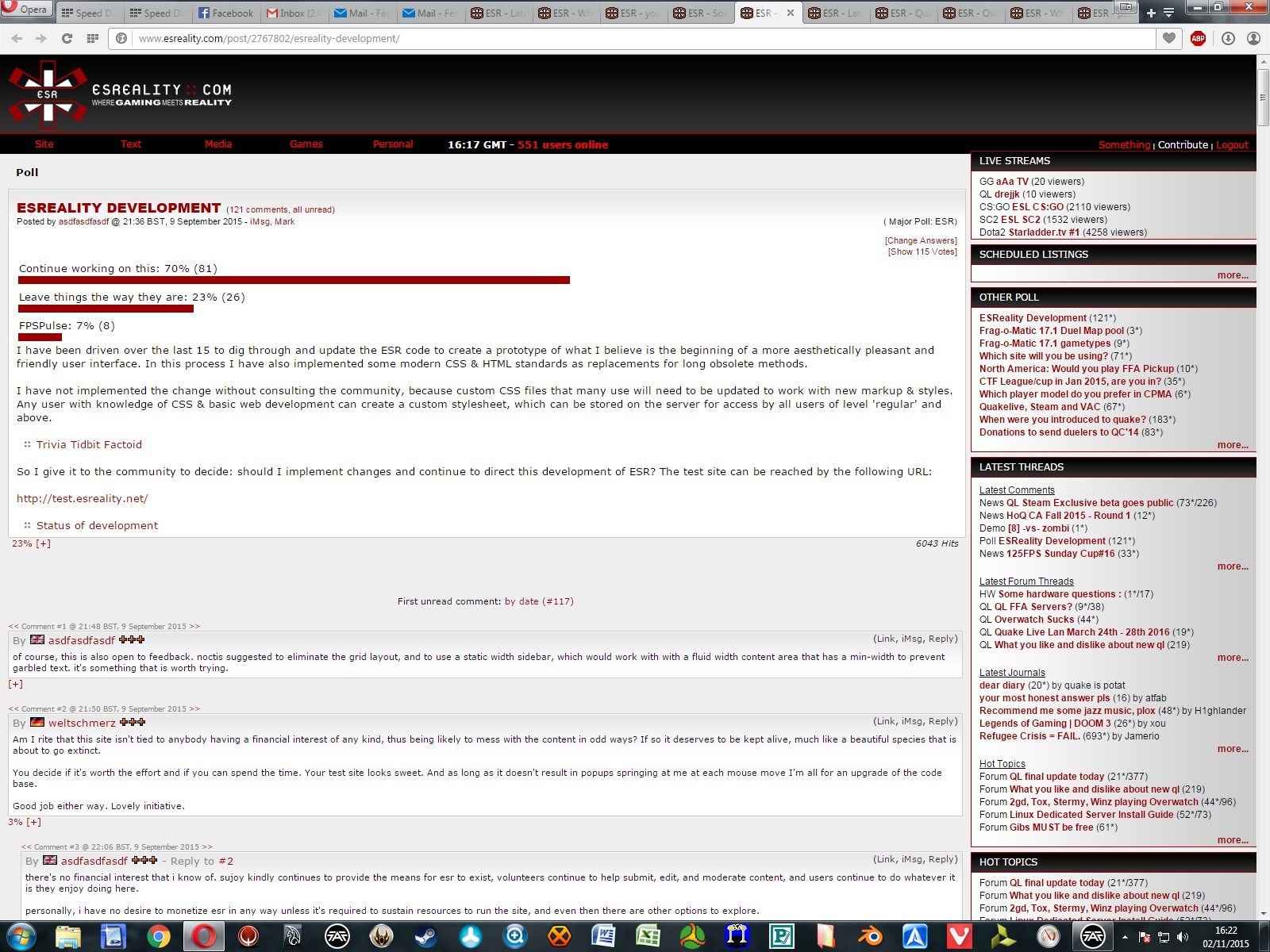
Task: Open the Media menu
Action: coord(218,144)
